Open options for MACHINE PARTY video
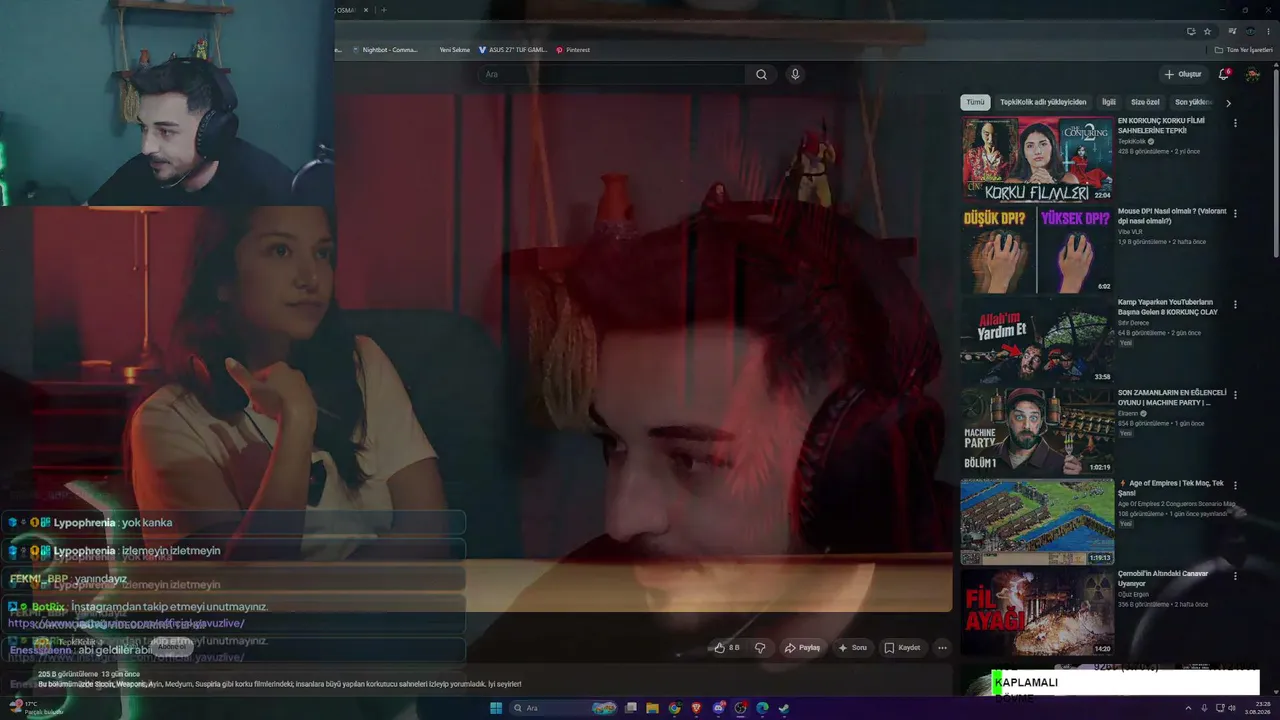 pyautogui.click(x=1235, y=394)
